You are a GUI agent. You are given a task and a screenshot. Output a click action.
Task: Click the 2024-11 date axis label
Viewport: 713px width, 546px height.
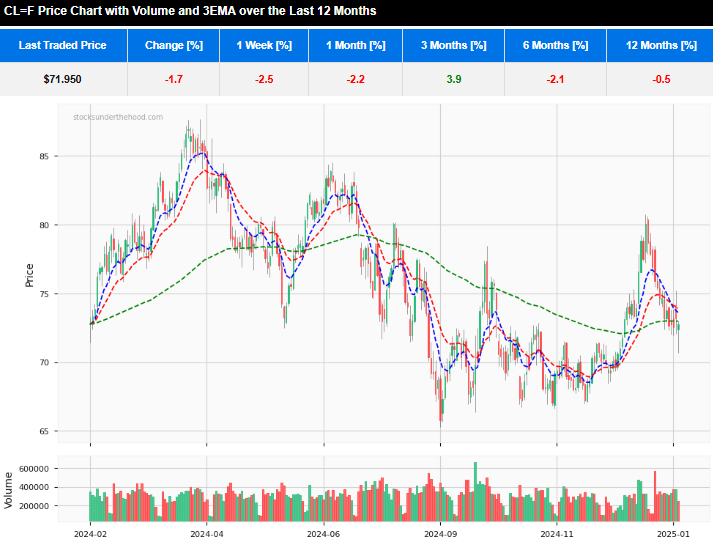pyautogui.click(x=557, y=534)
